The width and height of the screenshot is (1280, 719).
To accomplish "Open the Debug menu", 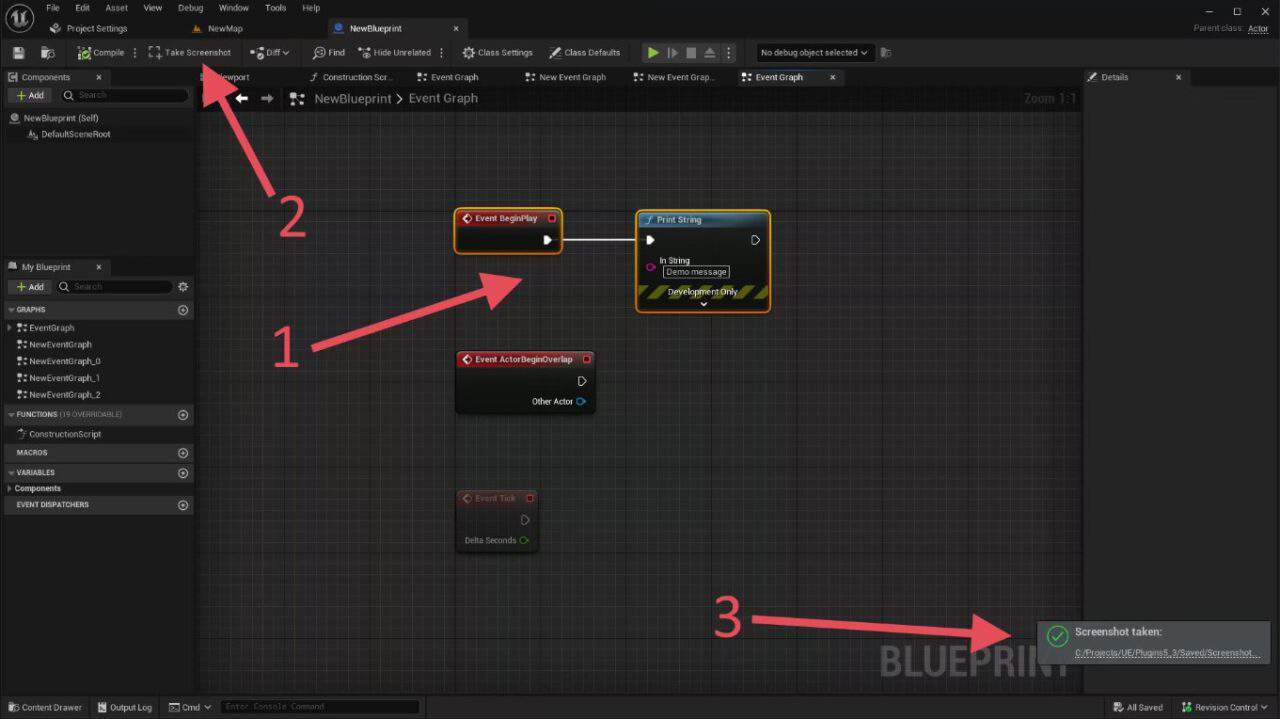I will point(190,8).
